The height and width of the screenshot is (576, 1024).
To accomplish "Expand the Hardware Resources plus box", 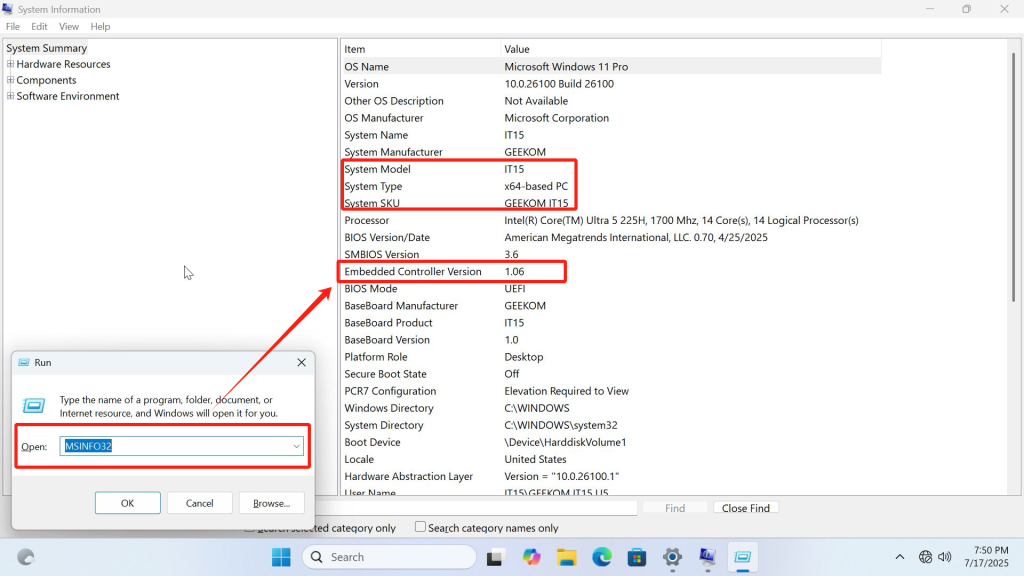I will pos(10,64).
